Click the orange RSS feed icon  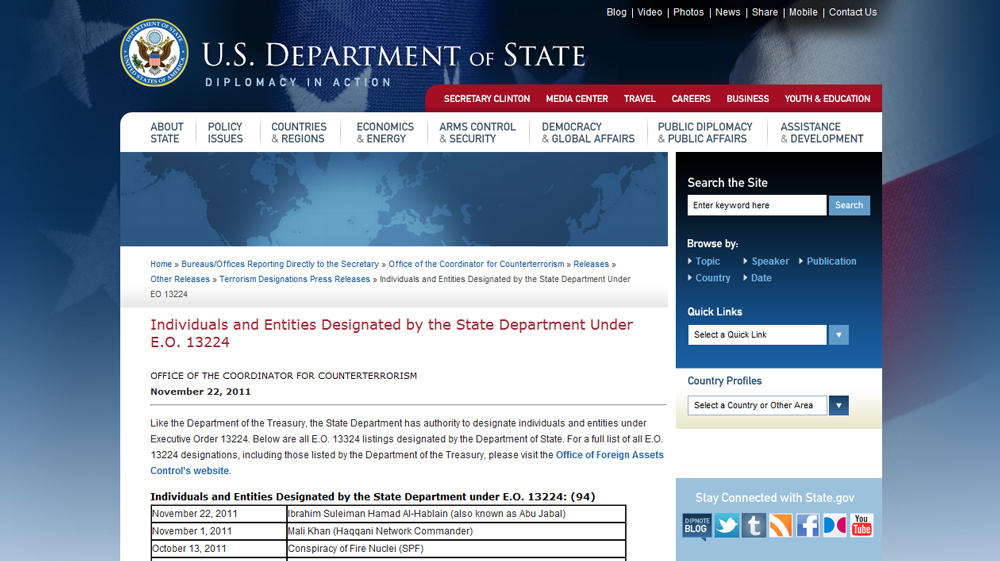click(x=780, y=526)
